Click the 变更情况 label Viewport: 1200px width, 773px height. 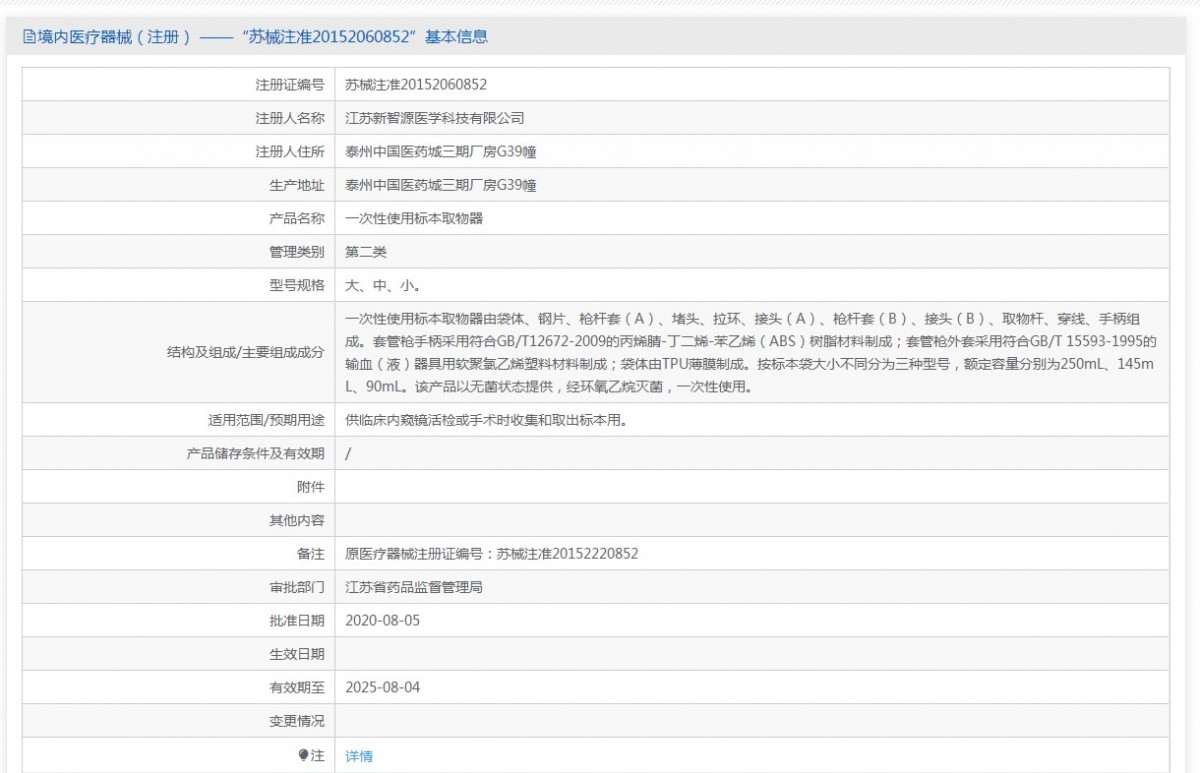tap(297, 721)
